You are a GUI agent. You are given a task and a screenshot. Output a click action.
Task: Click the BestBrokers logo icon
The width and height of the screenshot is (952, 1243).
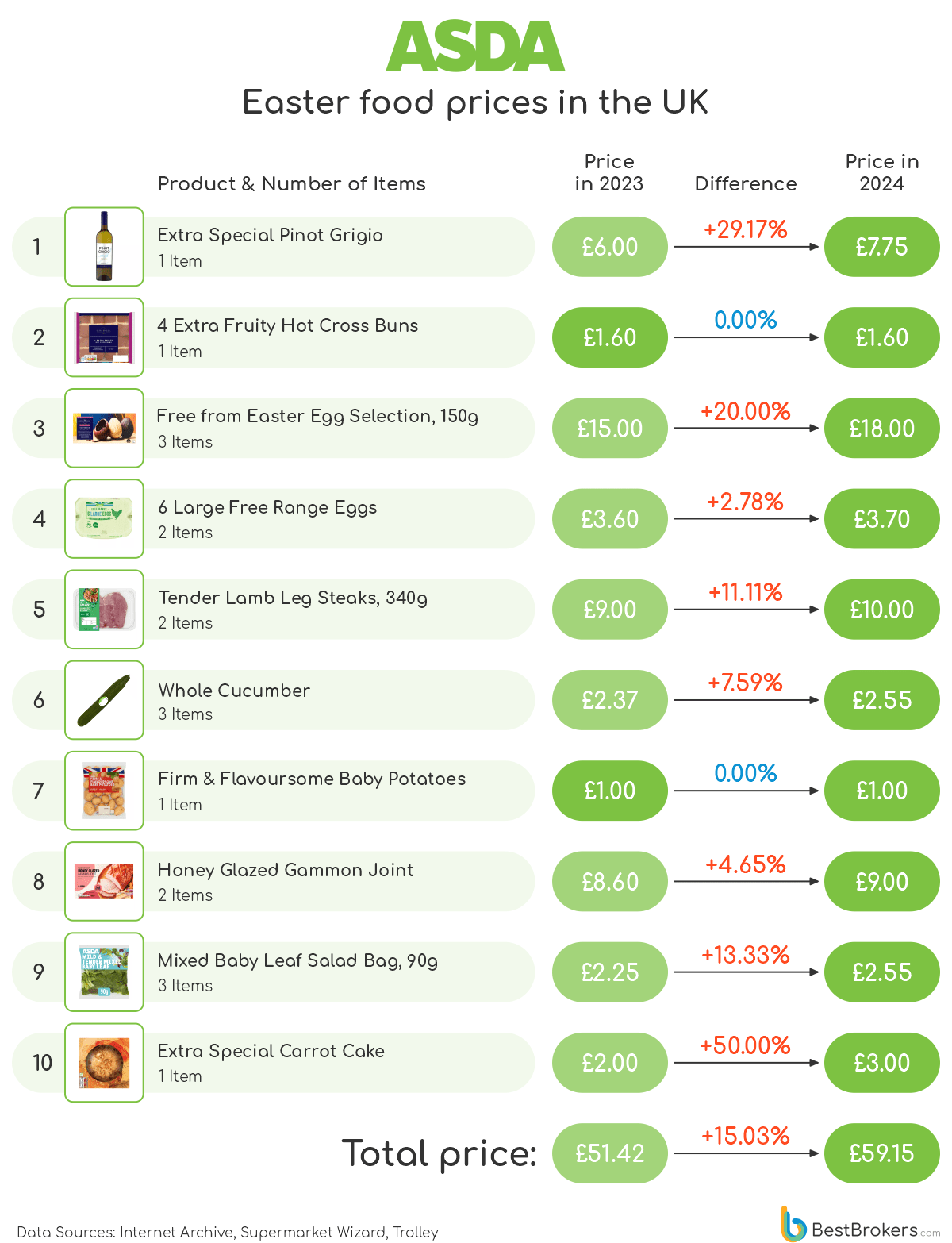pyautogui.click(x=793, y=1224)
